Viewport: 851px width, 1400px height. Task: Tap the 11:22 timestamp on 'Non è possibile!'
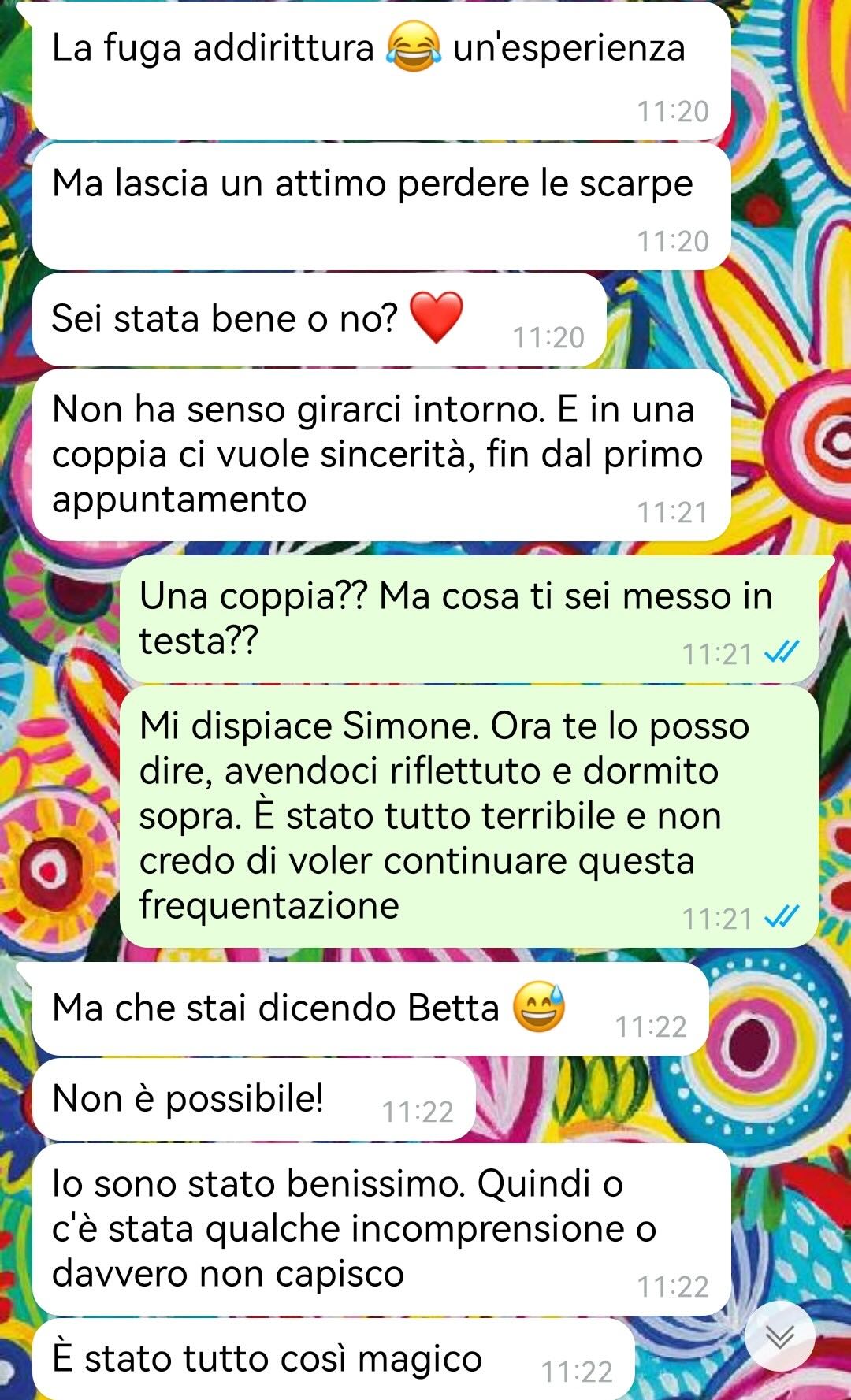pos(418,1112)
